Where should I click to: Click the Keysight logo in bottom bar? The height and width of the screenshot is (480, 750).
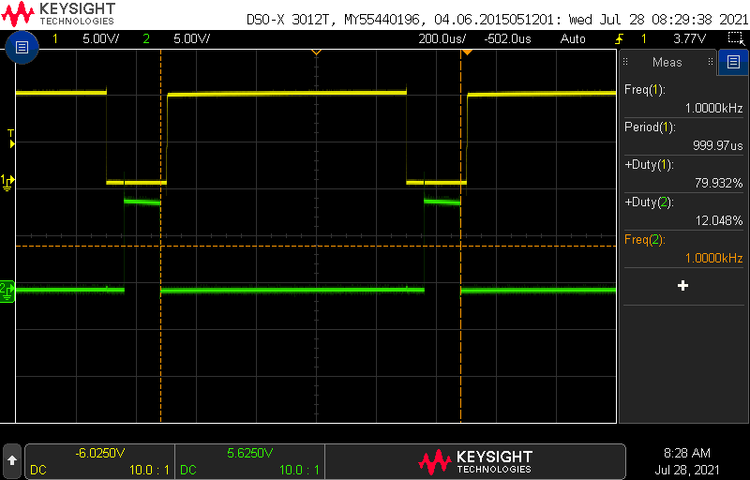pos(475,461)
